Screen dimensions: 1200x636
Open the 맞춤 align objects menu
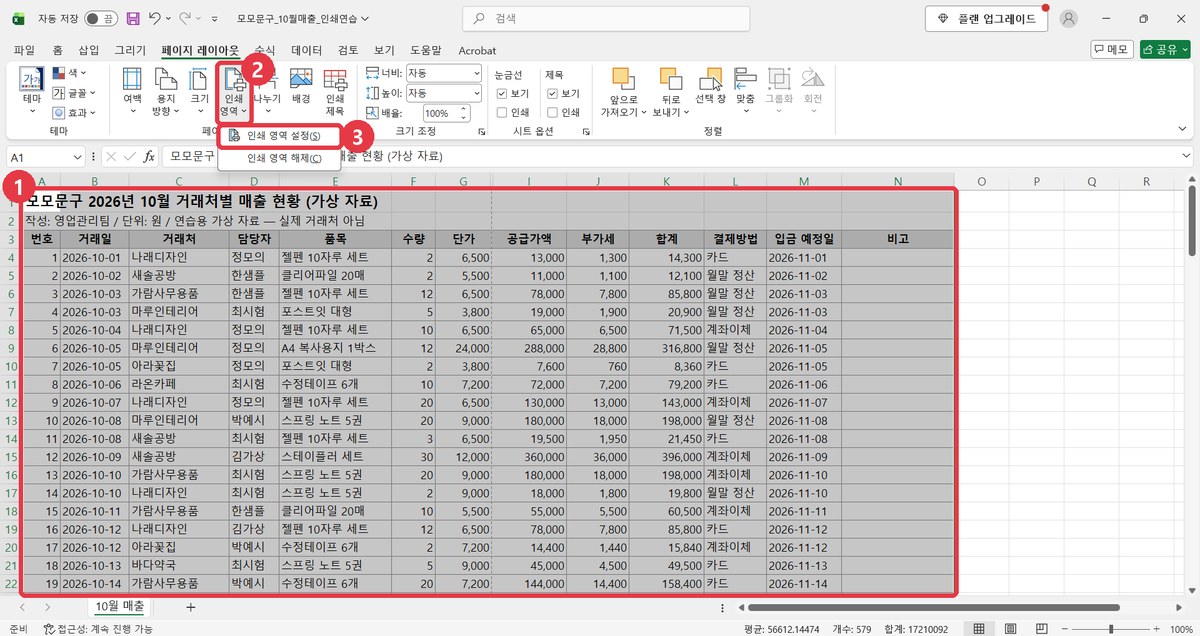tap(745, 90)
